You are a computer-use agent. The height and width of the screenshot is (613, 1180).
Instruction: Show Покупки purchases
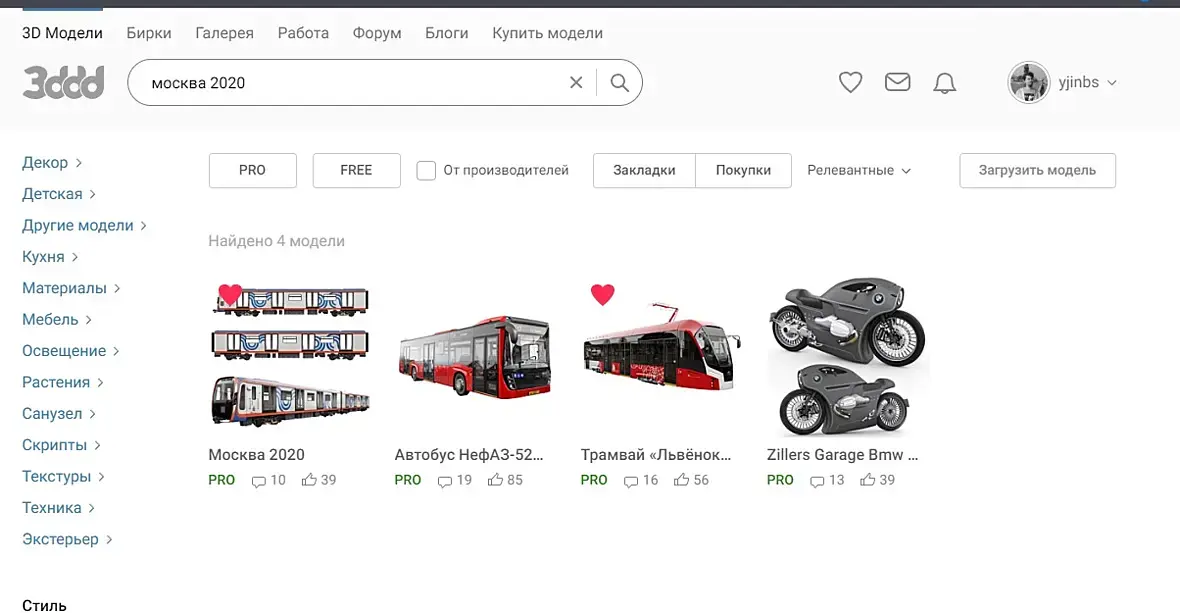click(x=744, y=171)
